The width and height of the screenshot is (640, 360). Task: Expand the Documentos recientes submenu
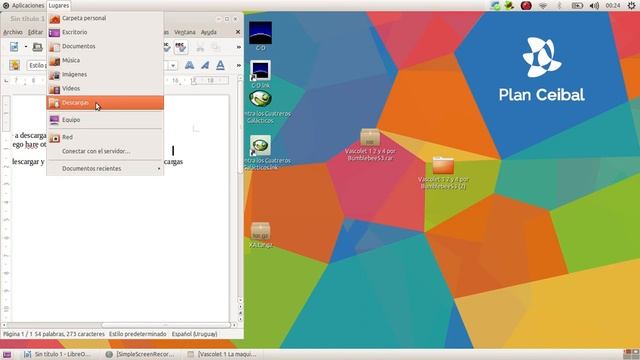[105, 169]
